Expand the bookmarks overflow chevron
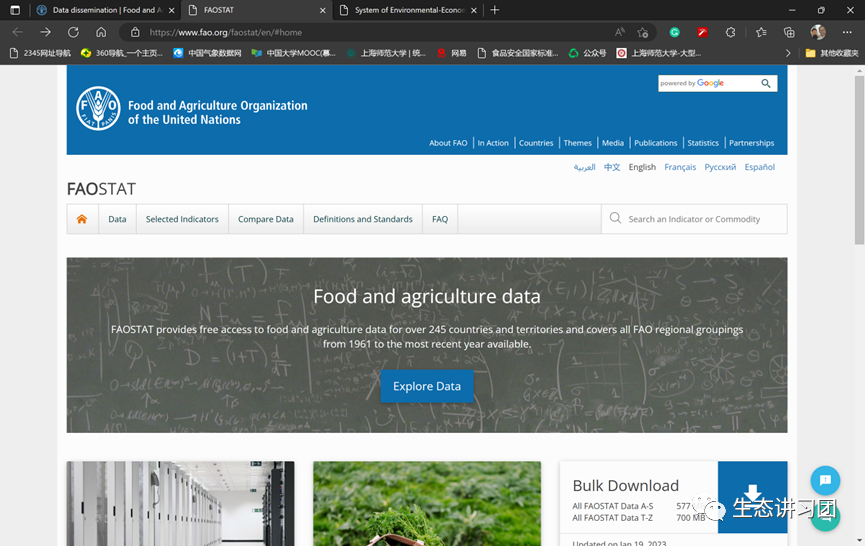Viewport: 865px width, 546px height. 788,53
